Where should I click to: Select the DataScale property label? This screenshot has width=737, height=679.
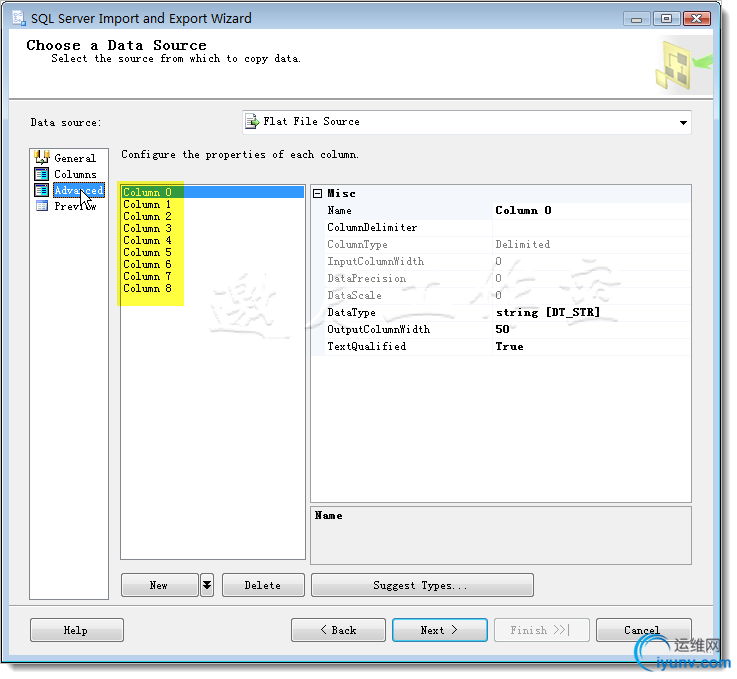[354, 295]
